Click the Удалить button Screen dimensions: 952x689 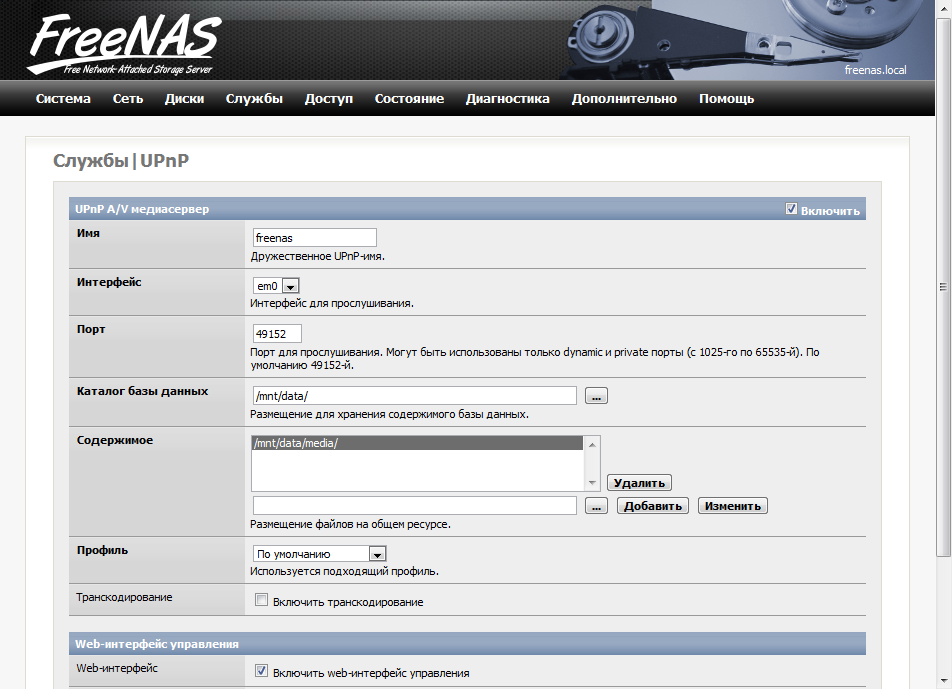click(x=639, y=483)
